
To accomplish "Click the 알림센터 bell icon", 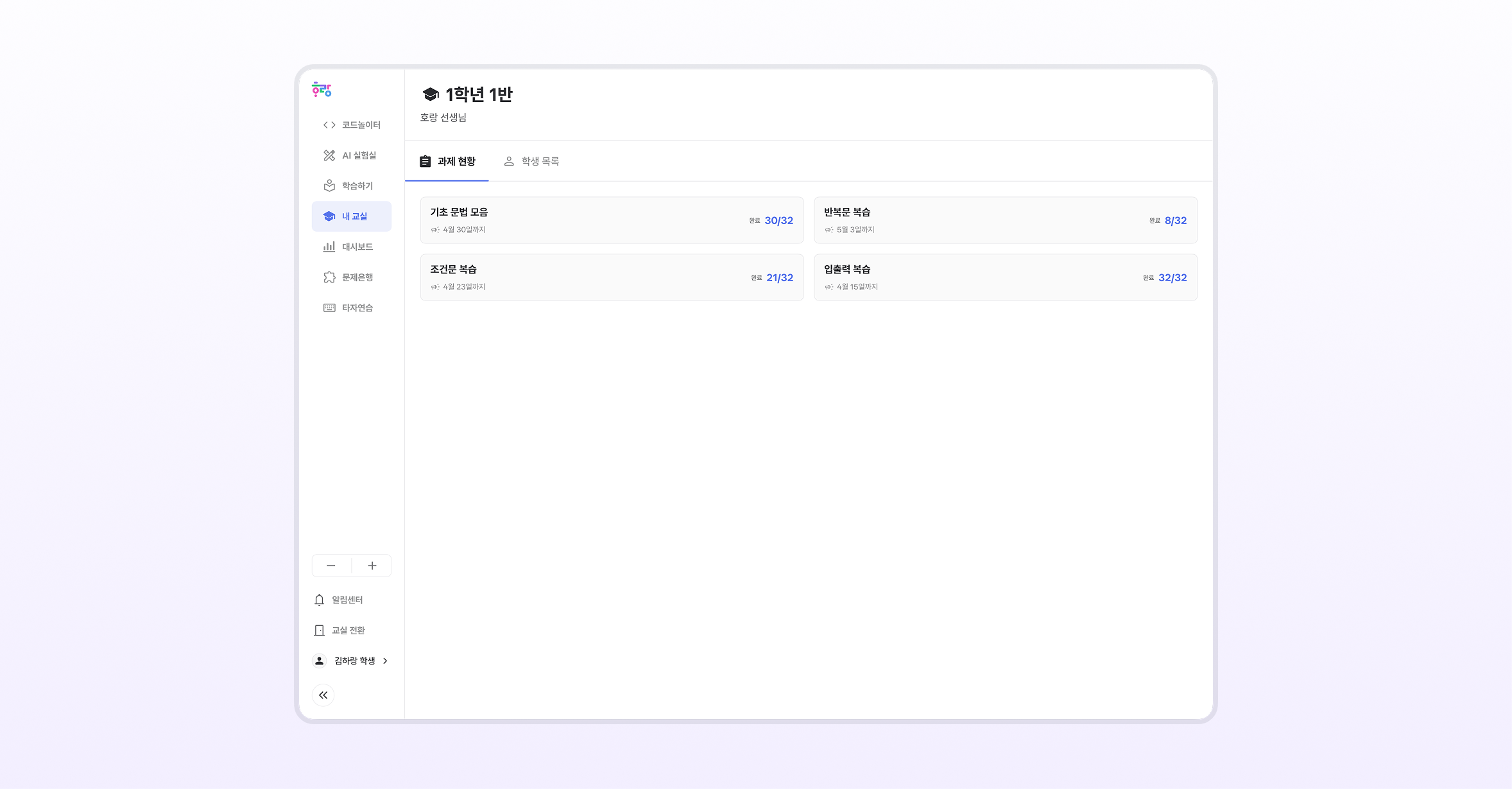I will (x=319, y=600).
